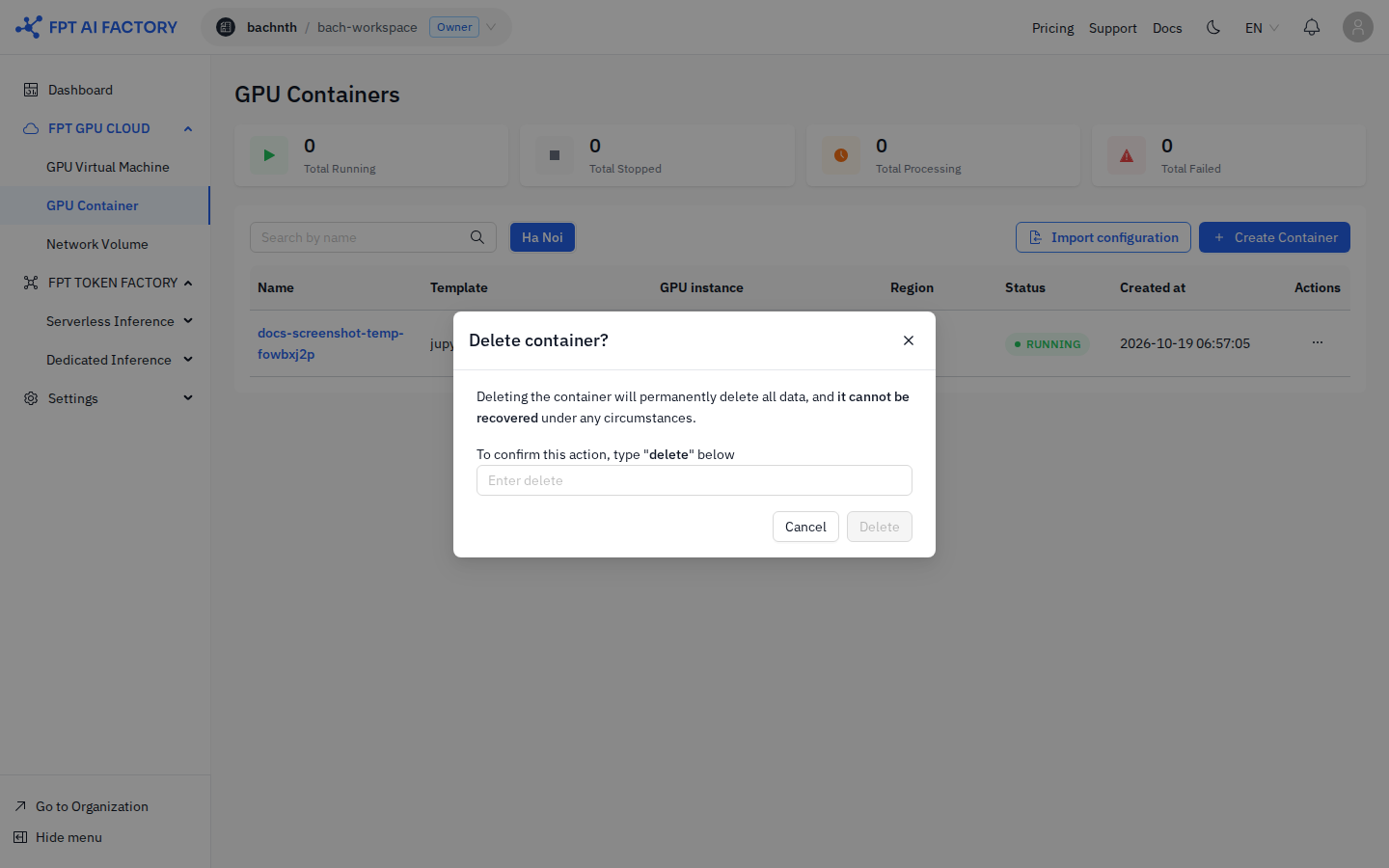This screenshot has width=1389, height=868.
Task: Close the Delete container dialog
Action: (x=909, y=340)
